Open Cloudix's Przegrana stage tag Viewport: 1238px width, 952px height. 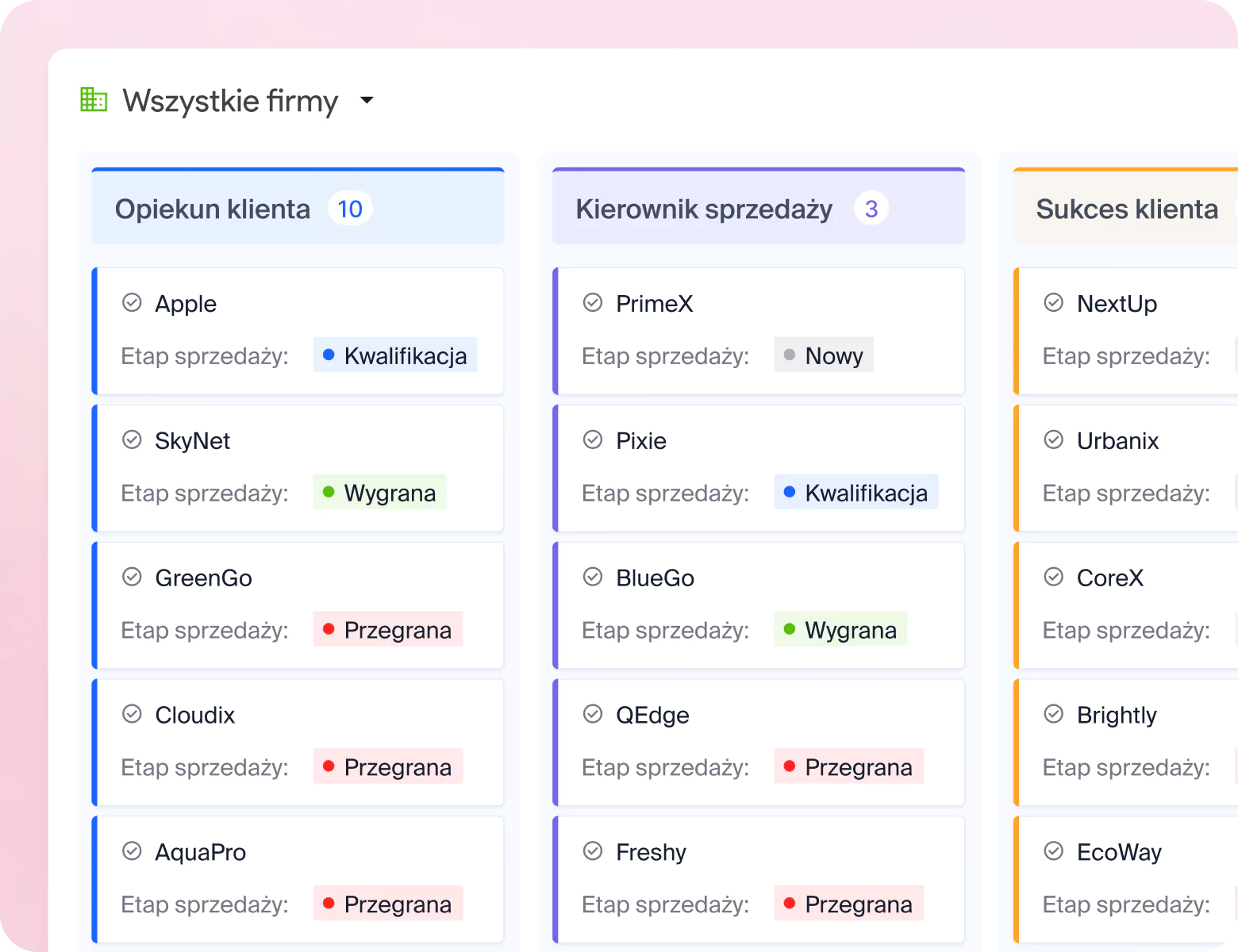[x=388, y=767]
